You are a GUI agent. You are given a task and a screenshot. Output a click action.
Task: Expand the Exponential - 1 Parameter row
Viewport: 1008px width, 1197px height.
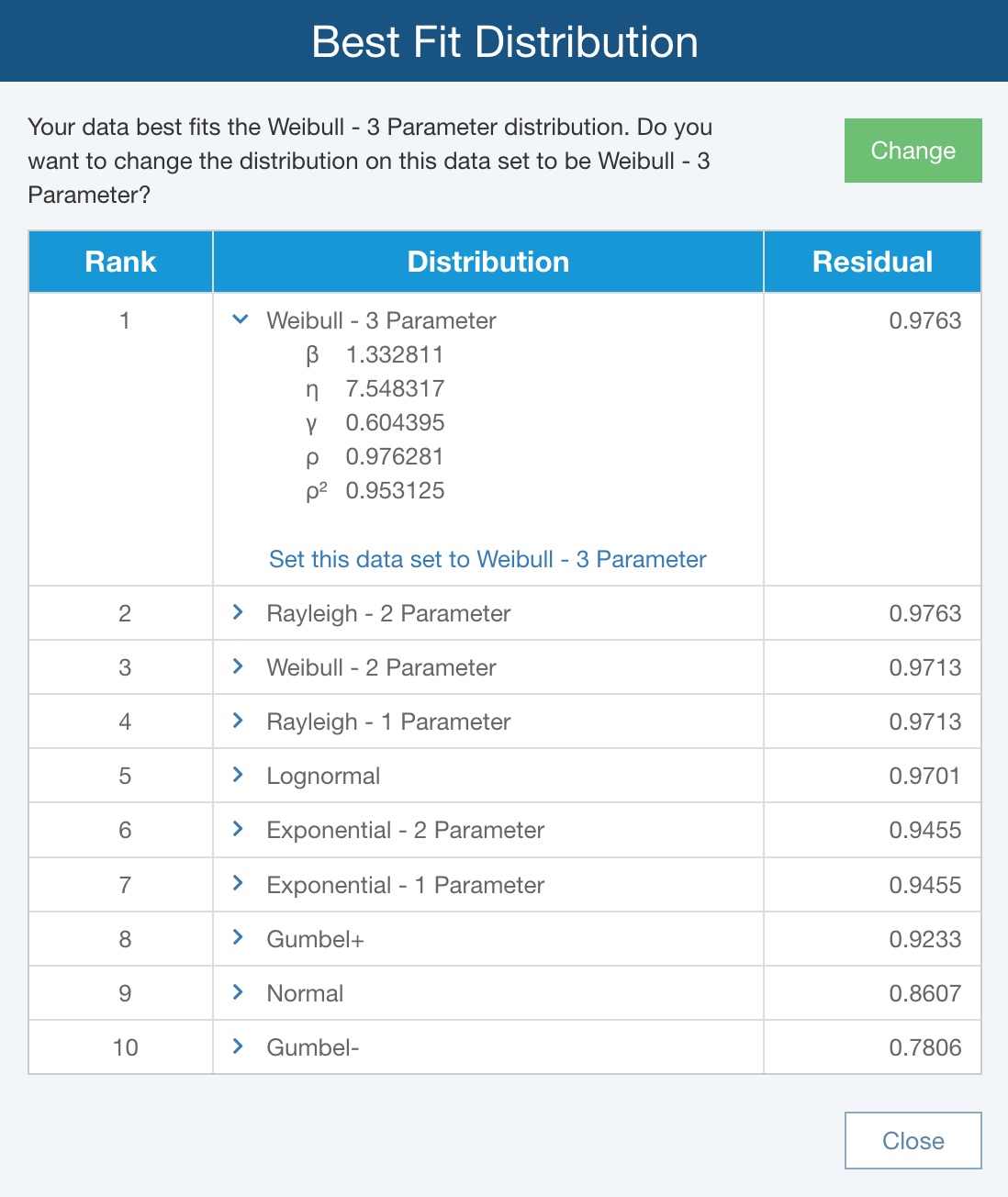238,884
